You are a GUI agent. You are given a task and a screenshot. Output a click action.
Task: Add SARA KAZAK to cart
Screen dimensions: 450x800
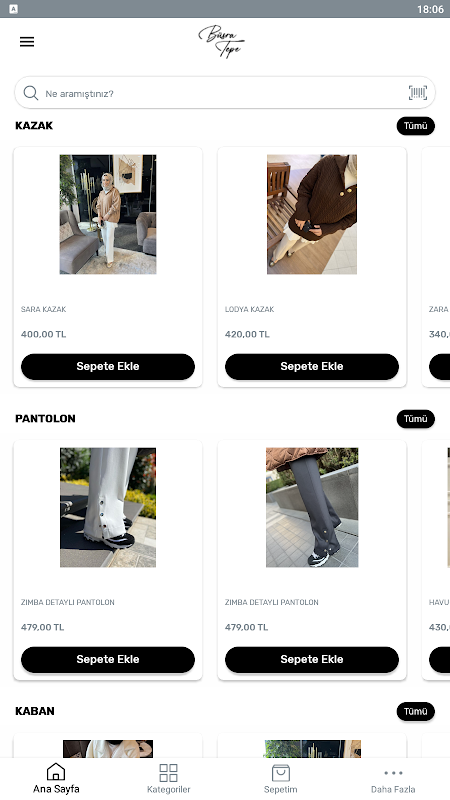108,366
